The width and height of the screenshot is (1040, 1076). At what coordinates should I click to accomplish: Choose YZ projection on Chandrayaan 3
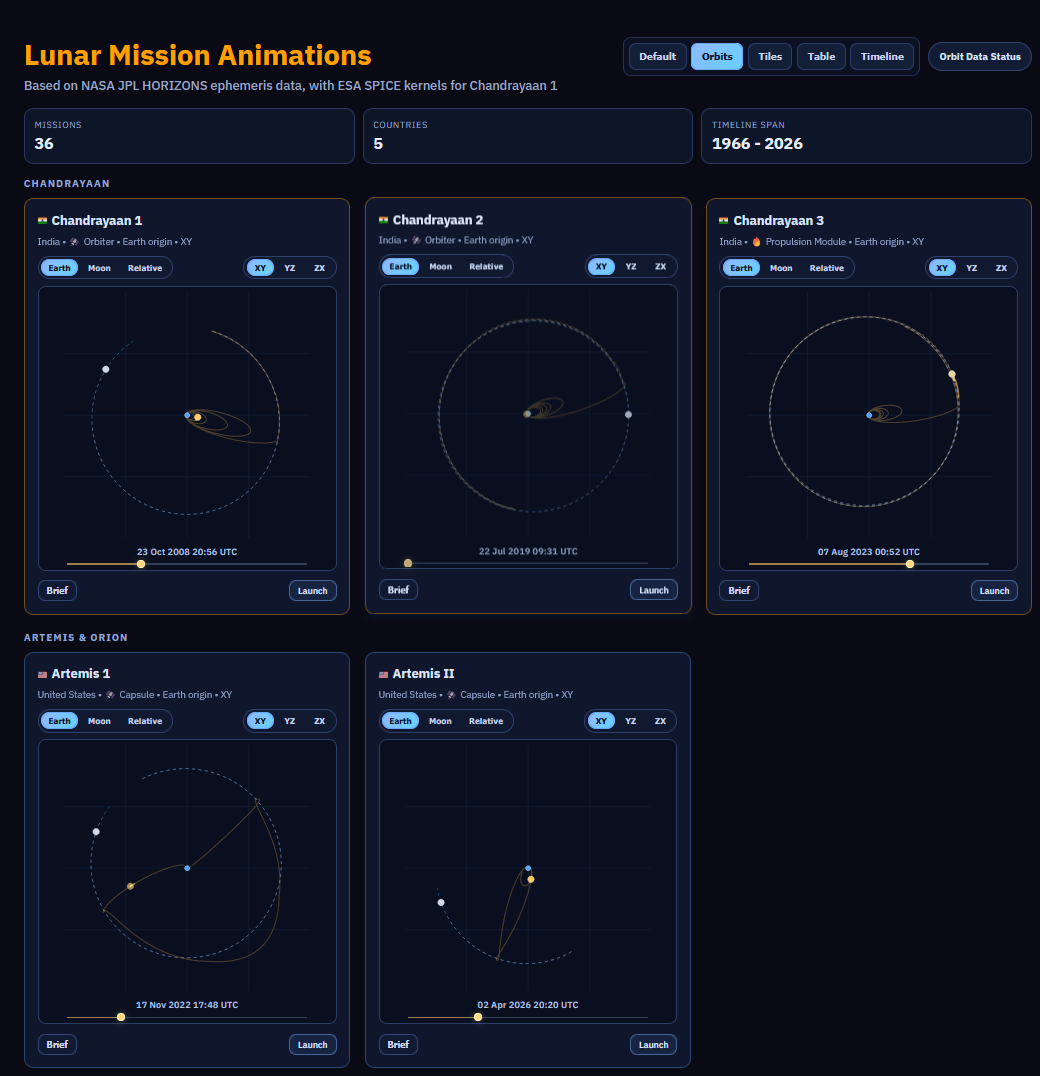[971, 267]
